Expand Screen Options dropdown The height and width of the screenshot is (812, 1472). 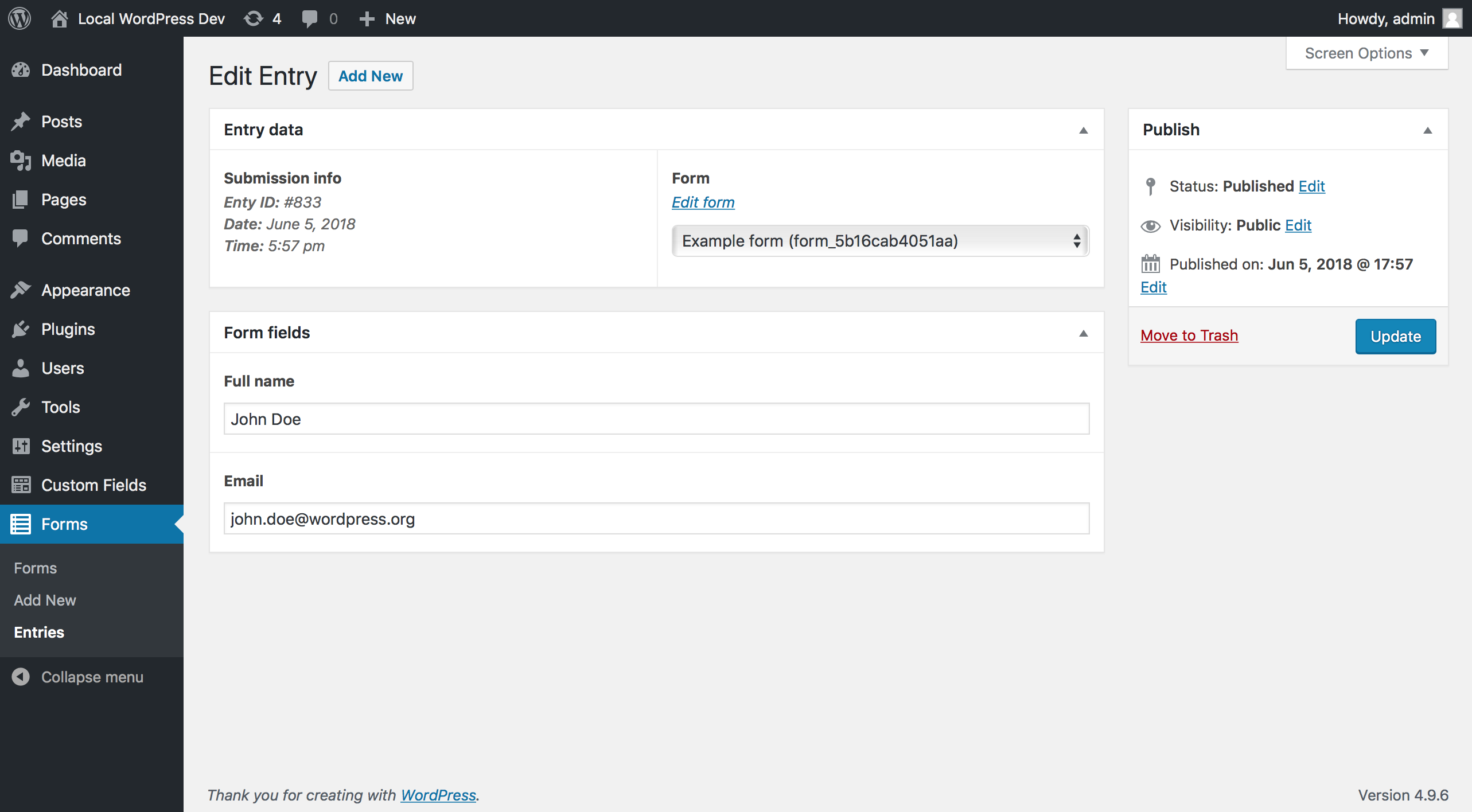(1366, 53)
